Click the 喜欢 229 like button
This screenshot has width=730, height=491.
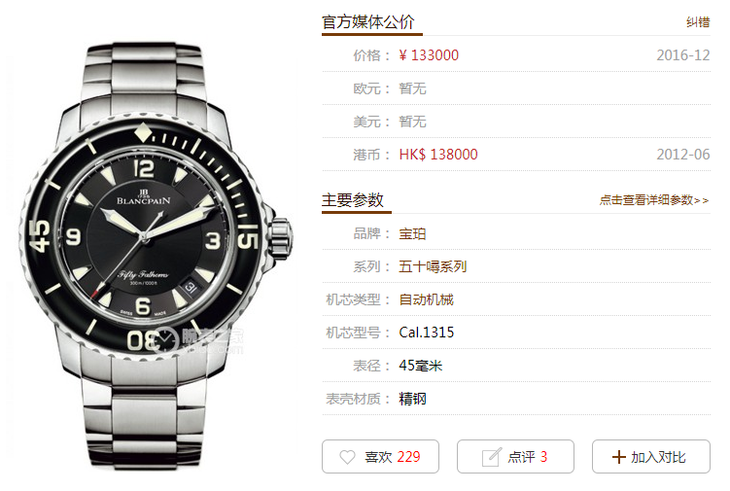[x=380, y=457]
